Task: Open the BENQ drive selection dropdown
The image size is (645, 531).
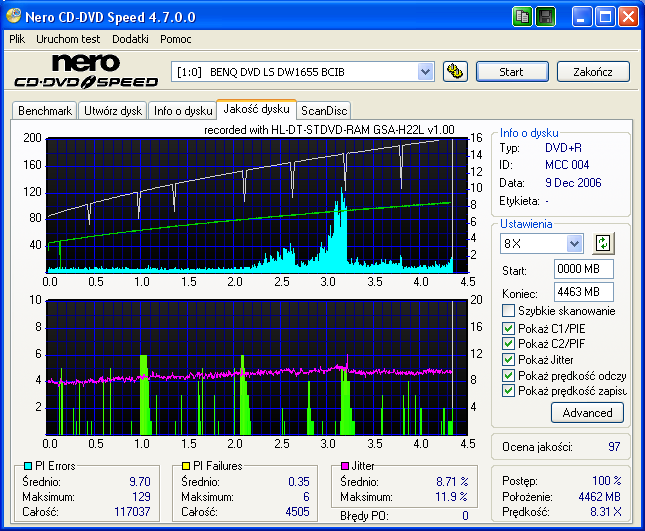Action: point(425,71)
